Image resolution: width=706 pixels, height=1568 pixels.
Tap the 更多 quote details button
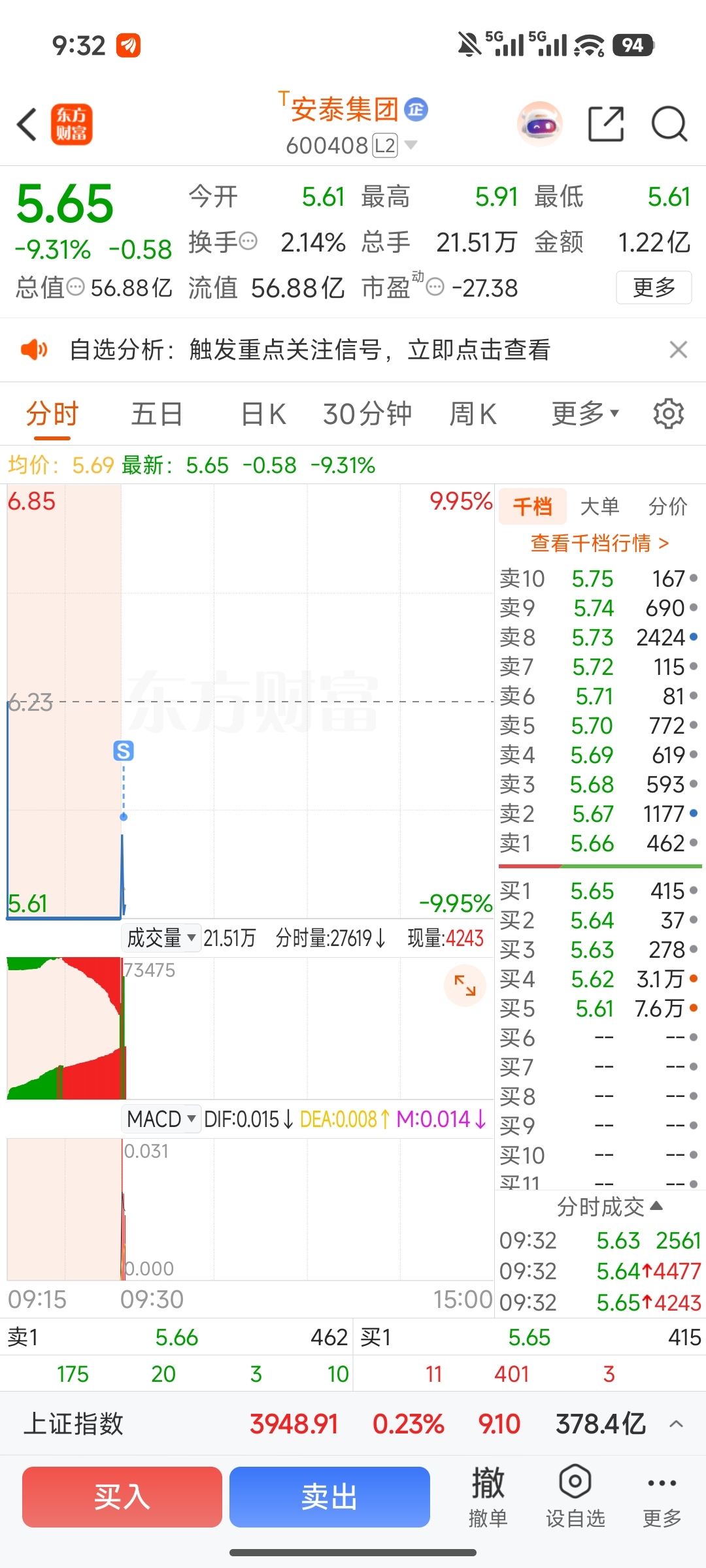tap(654, 287)
